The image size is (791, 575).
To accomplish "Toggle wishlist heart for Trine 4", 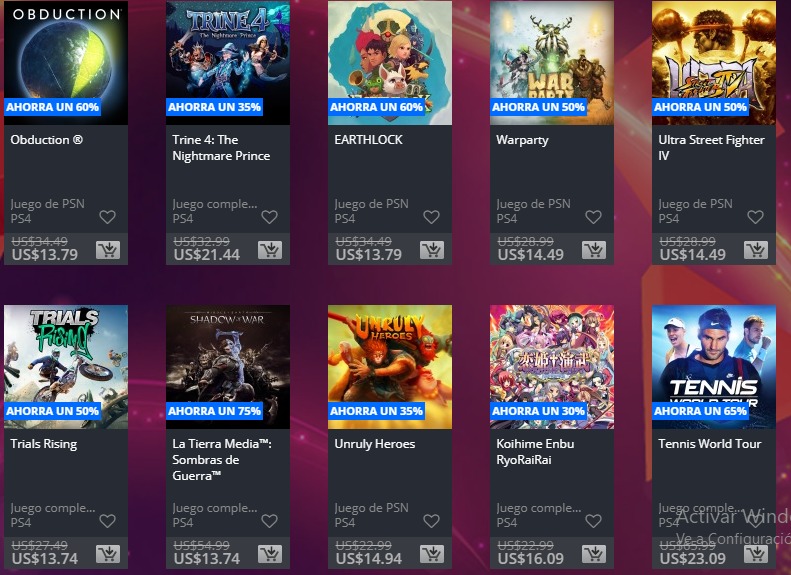I will pyautogui.click(x=269, y=217).
